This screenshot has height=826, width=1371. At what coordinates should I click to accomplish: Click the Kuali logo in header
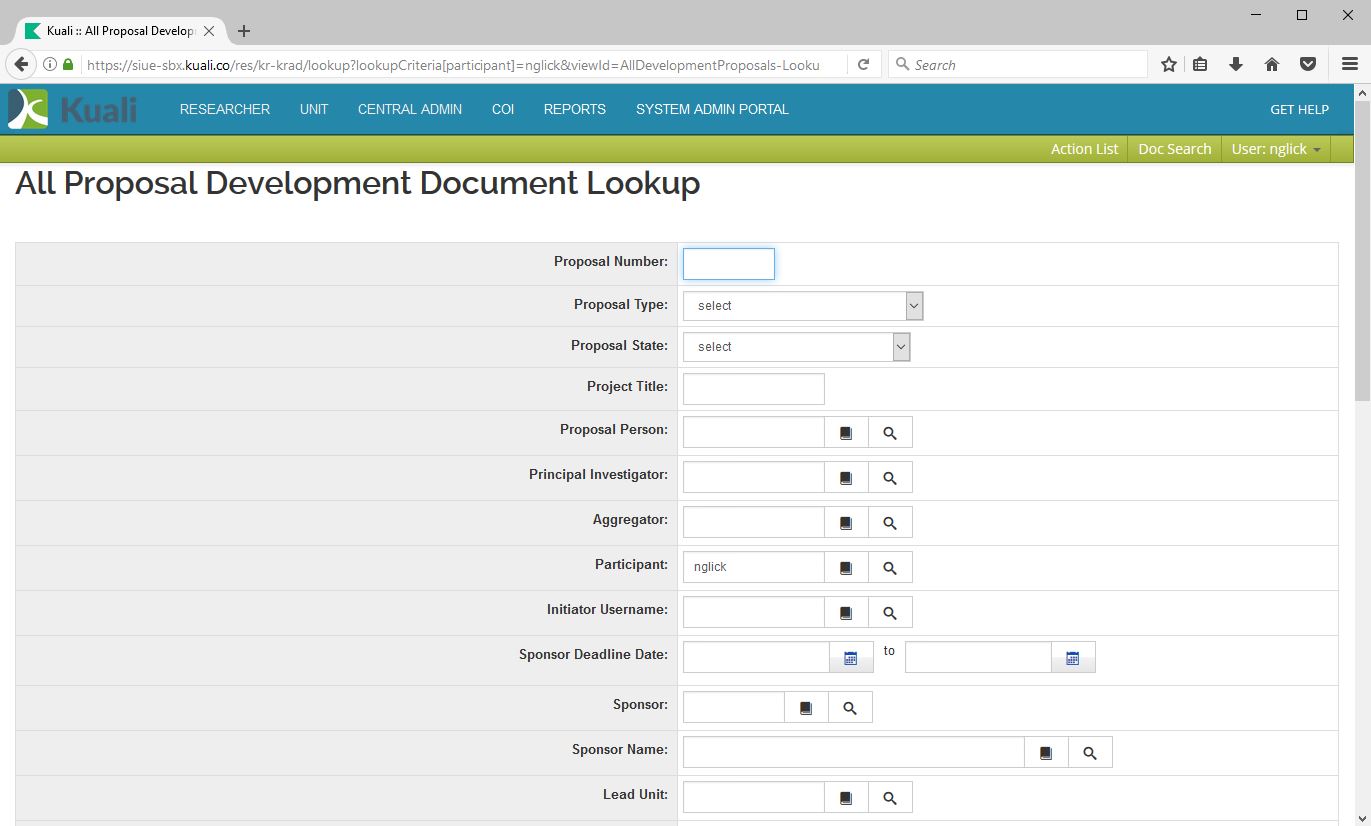coord(72,109)
